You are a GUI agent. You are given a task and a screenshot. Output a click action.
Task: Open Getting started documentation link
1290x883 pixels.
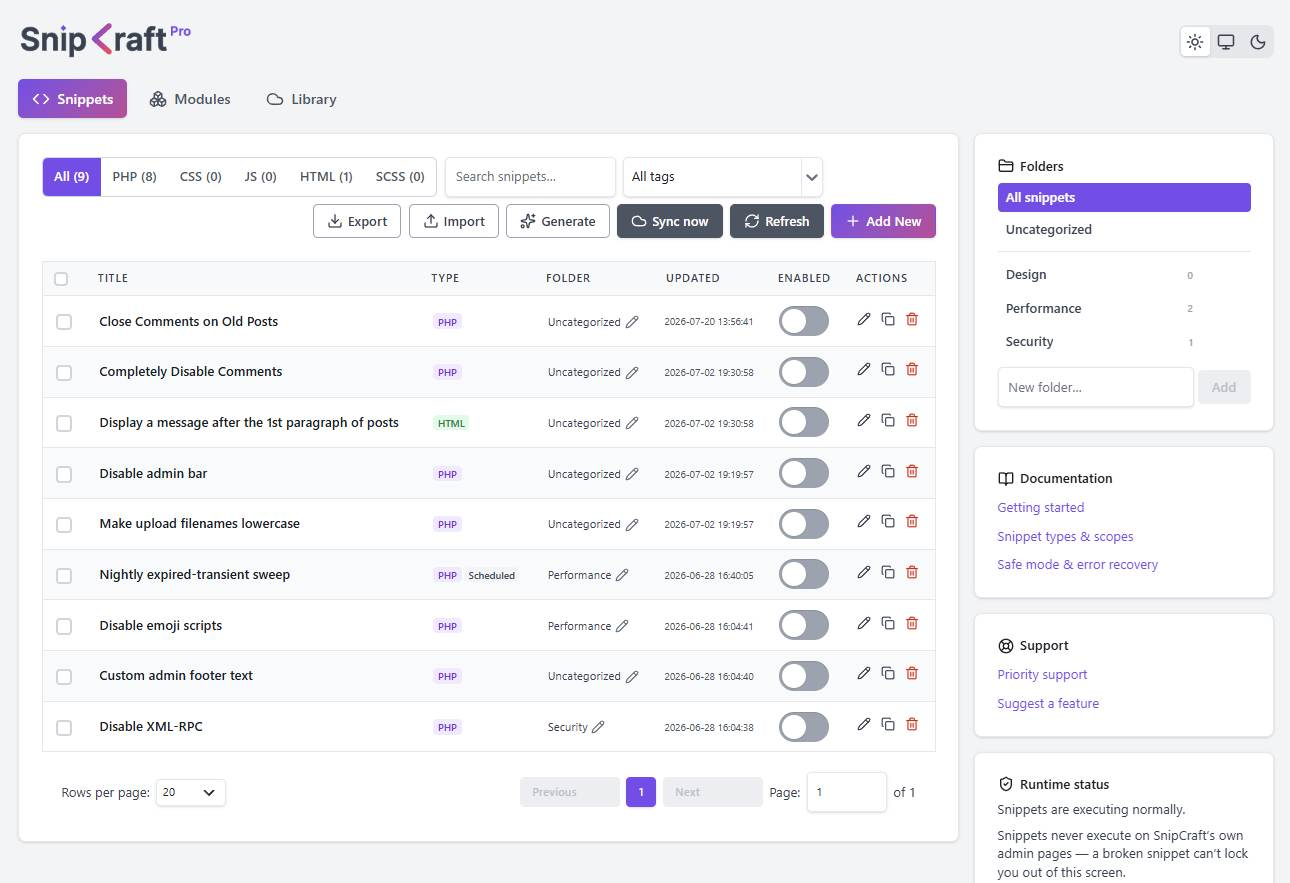[1040, 507]
